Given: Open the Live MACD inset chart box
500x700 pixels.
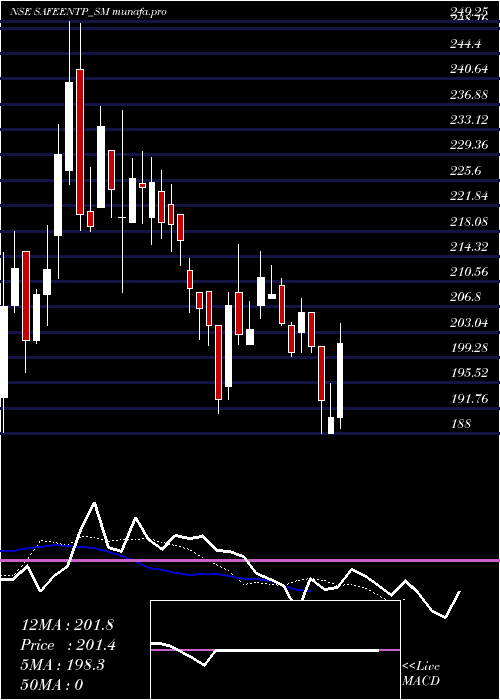Looking at the screenshot, I should (275, 650).
